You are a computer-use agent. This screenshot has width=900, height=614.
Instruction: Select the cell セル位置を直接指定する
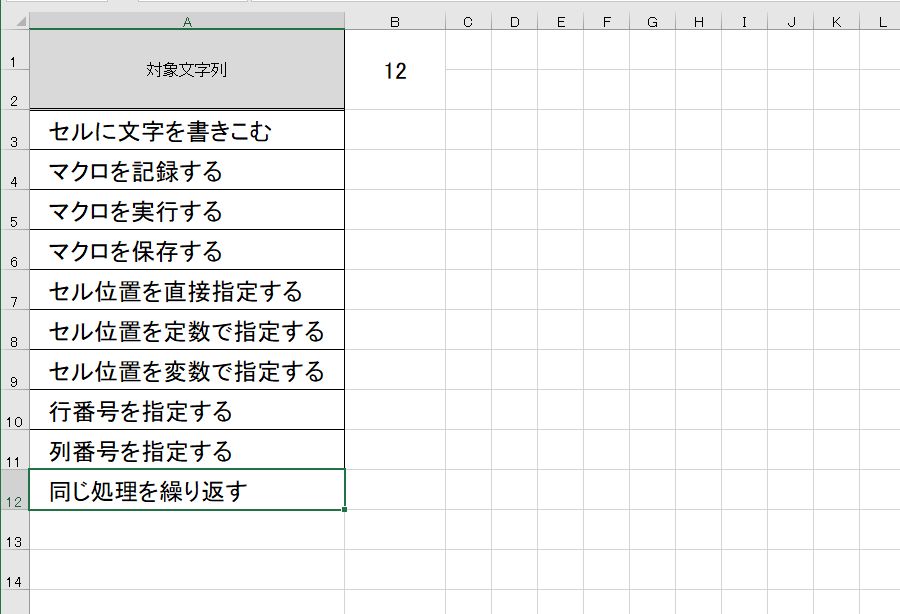click(187, 290)
